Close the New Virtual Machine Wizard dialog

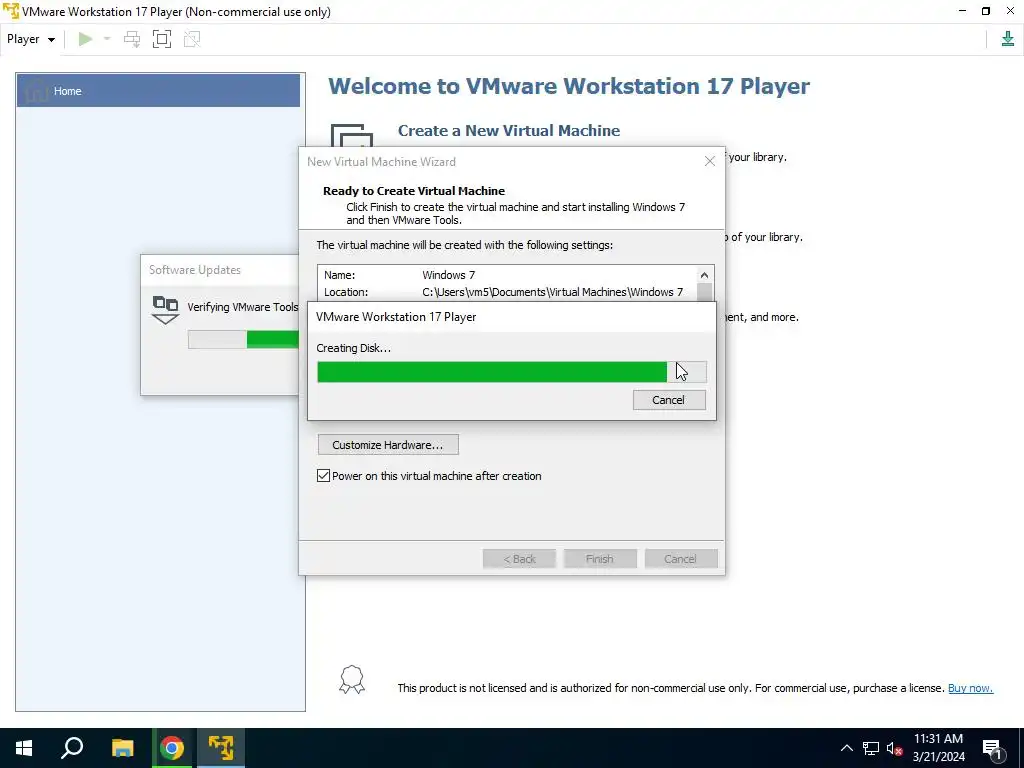(710, 161)
